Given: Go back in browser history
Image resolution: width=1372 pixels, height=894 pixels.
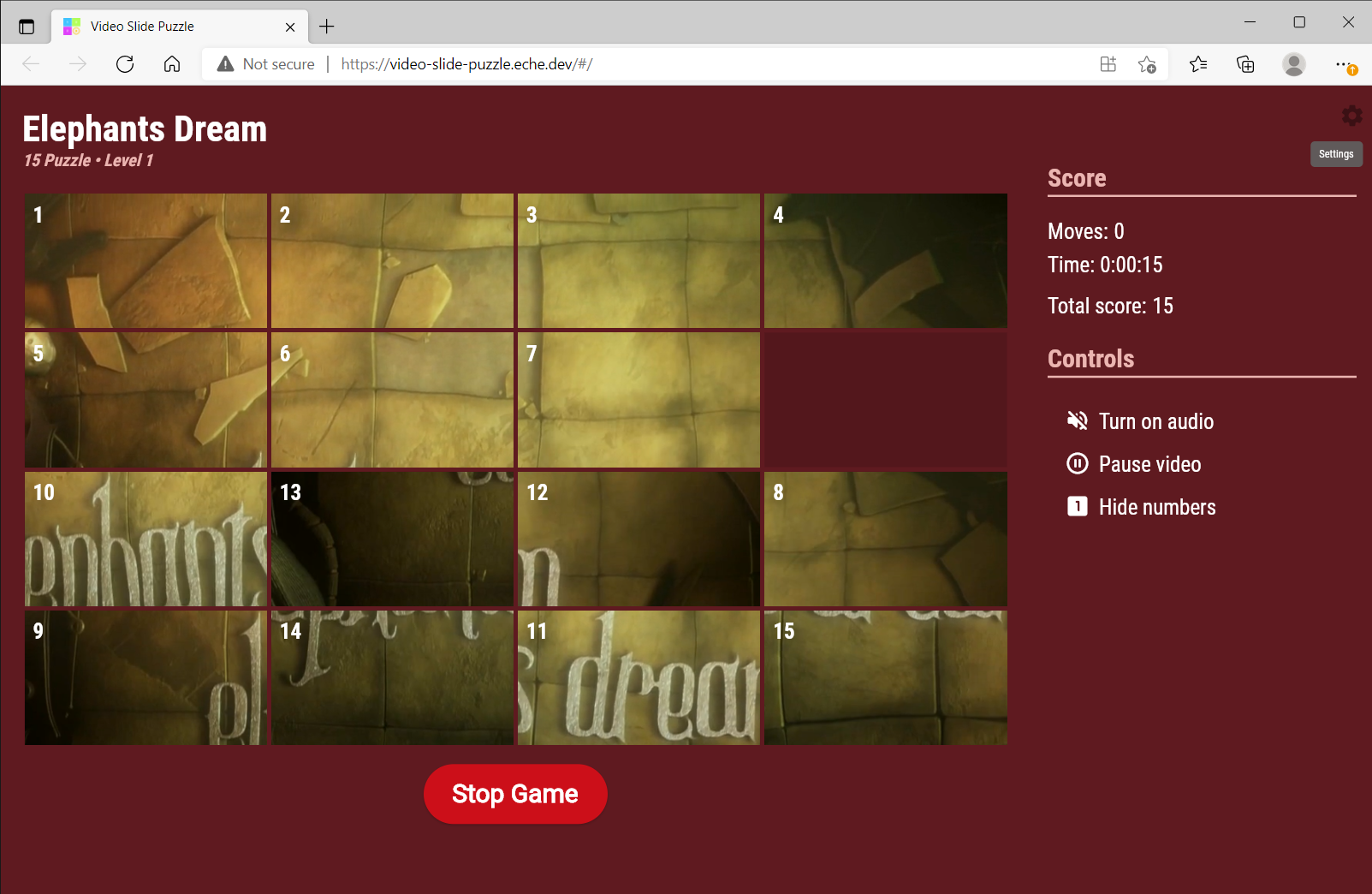Looking at the screenshot, I should (x=31, y=64).
